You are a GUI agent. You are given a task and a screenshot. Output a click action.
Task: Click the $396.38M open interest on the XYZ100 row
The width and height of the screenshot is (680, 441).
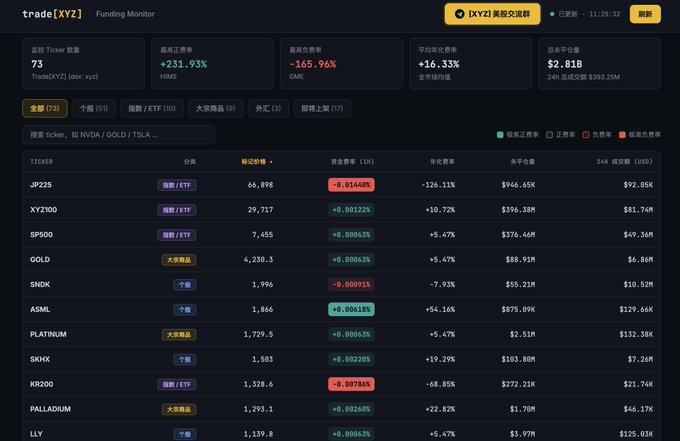click(x=518, y=210)
